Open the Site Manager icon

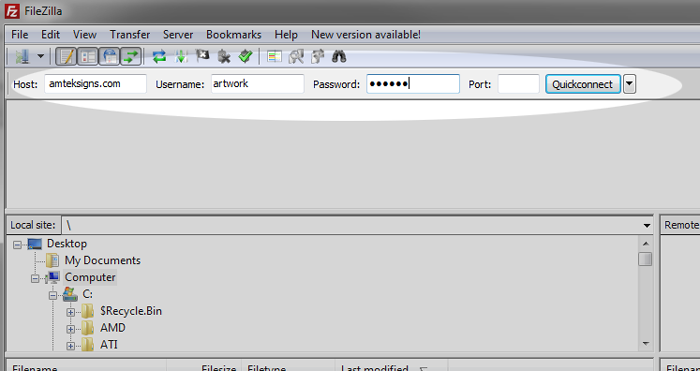click(x=22, y=57)
